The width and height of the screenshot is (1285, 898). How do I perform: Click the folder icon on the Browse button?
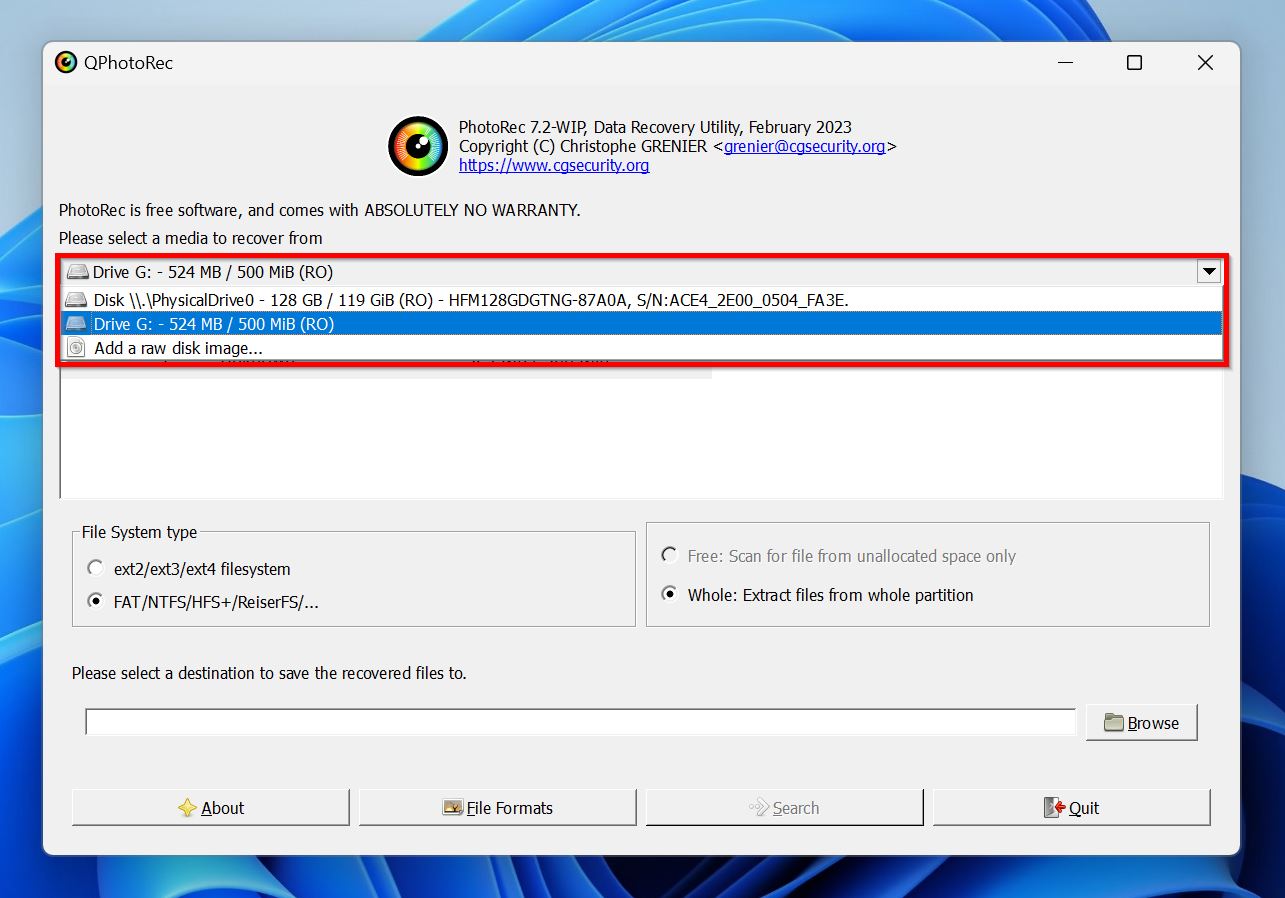tap(1115, 722)
